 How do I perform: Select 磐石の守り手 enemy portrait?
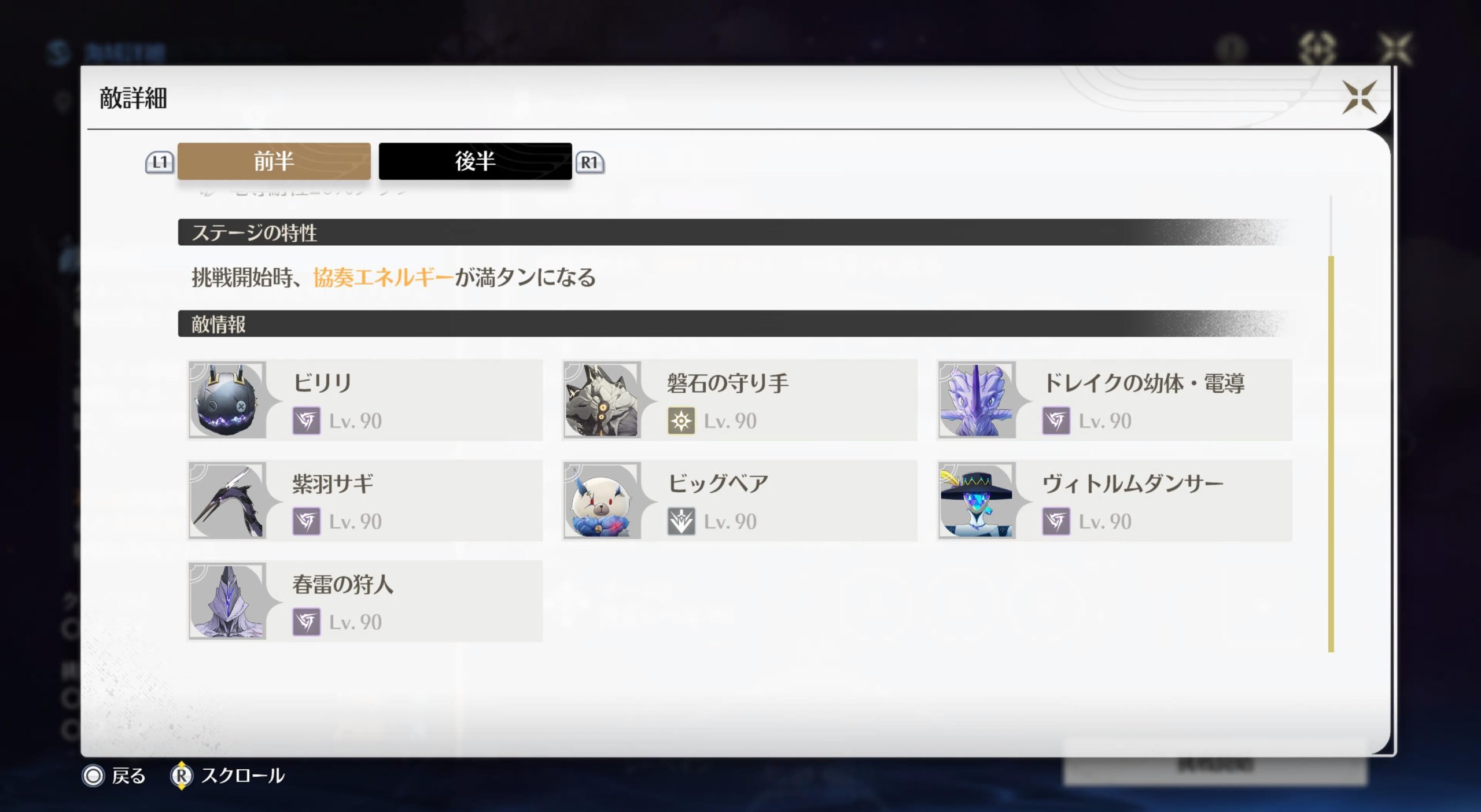coord(602,400)
